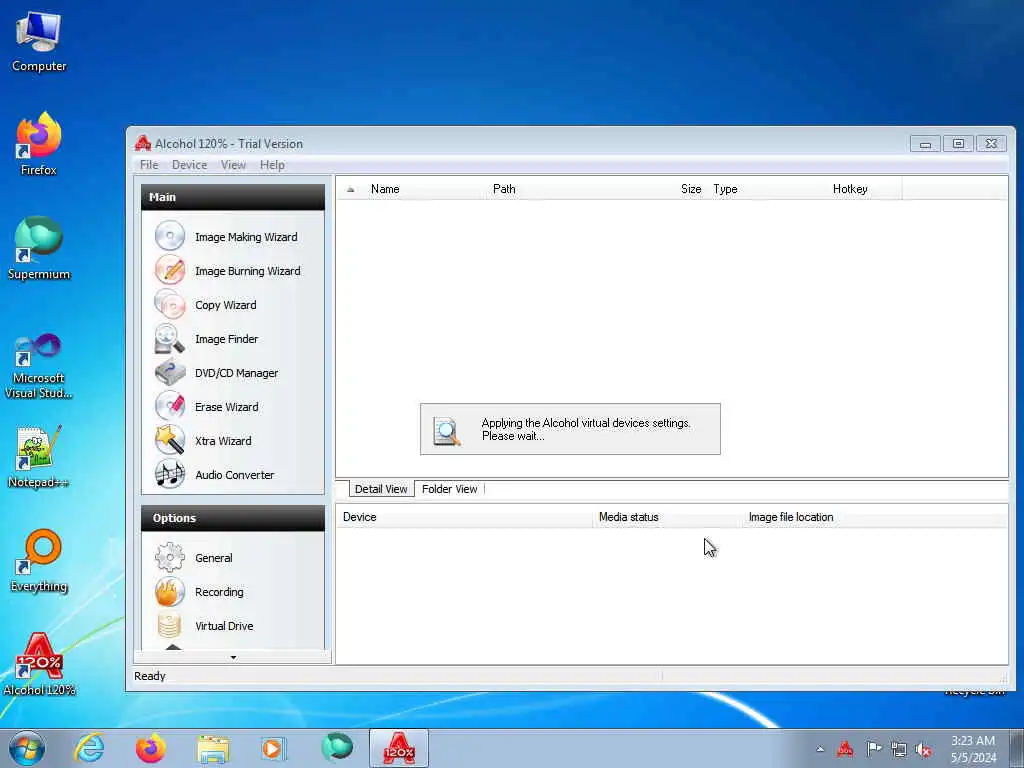The height and width of the screenshot is (768, 1024).
Task: Open the Firefox desktop shortcut
Action: tap(39, 144)
